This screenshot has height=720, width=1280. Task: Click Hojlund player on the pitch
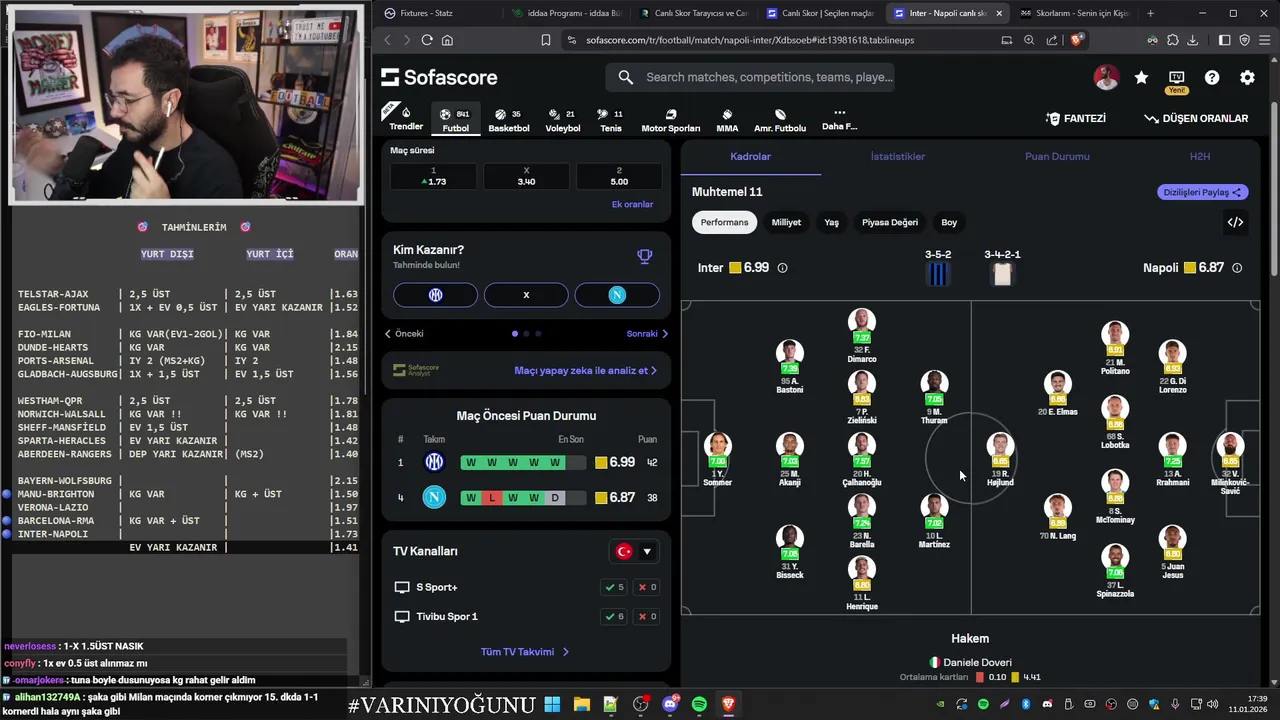[x=1000, y=461]
